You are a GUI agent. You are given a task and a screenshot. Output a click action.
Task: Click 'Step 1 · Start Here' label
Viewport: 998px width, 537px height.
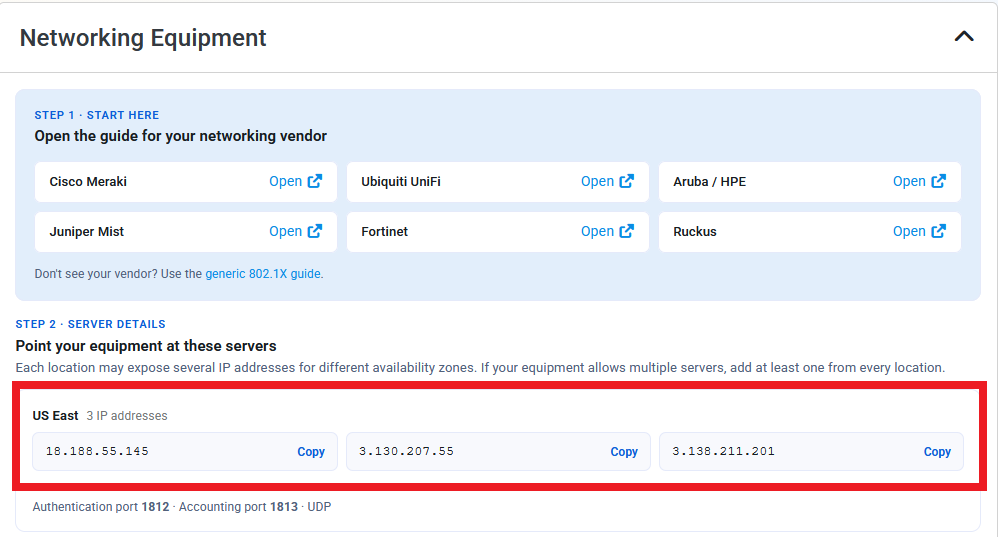[97, 115]
